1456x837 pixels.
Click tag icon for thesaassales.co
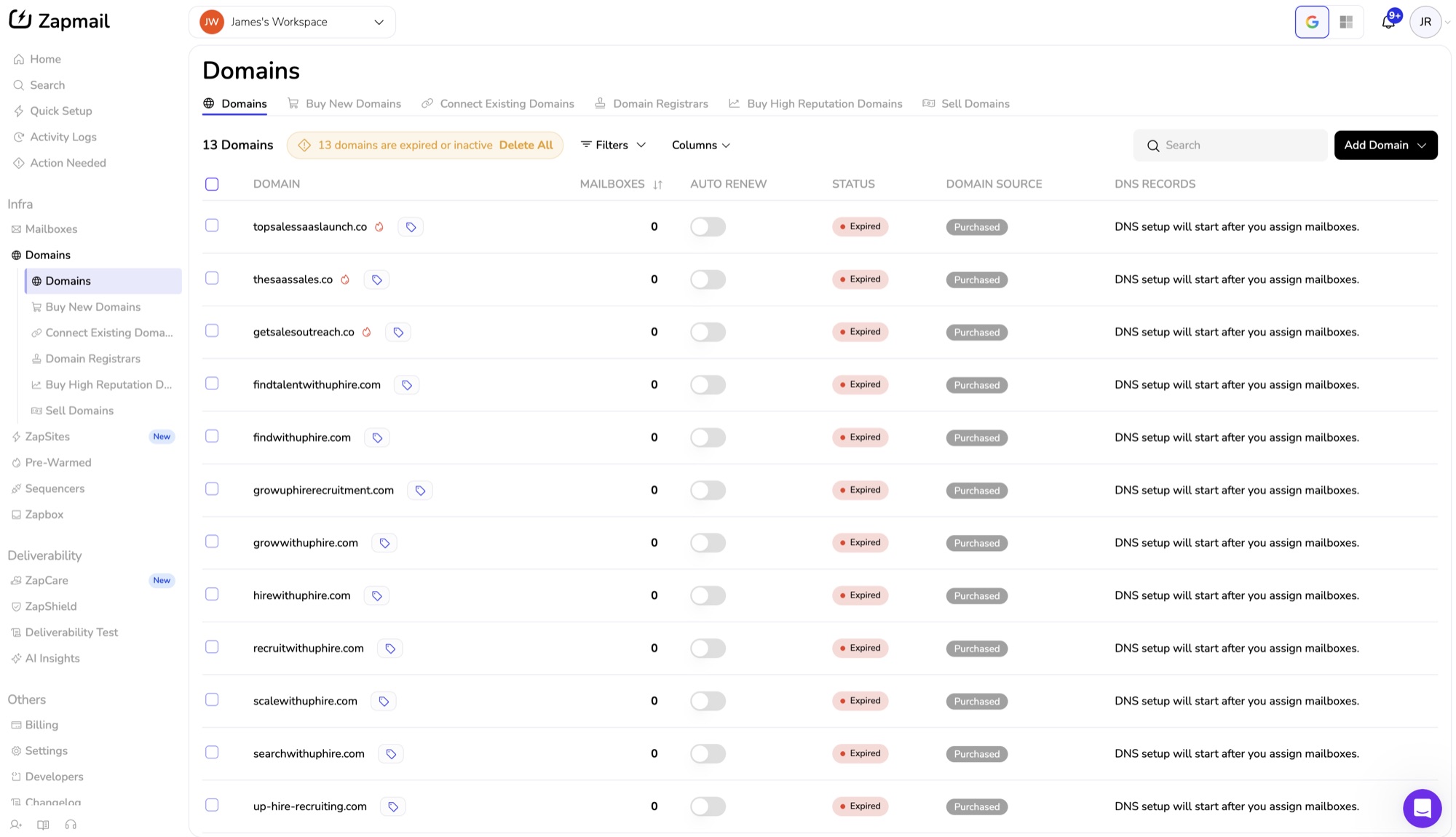pyautogui.click(x=377, y=279)
